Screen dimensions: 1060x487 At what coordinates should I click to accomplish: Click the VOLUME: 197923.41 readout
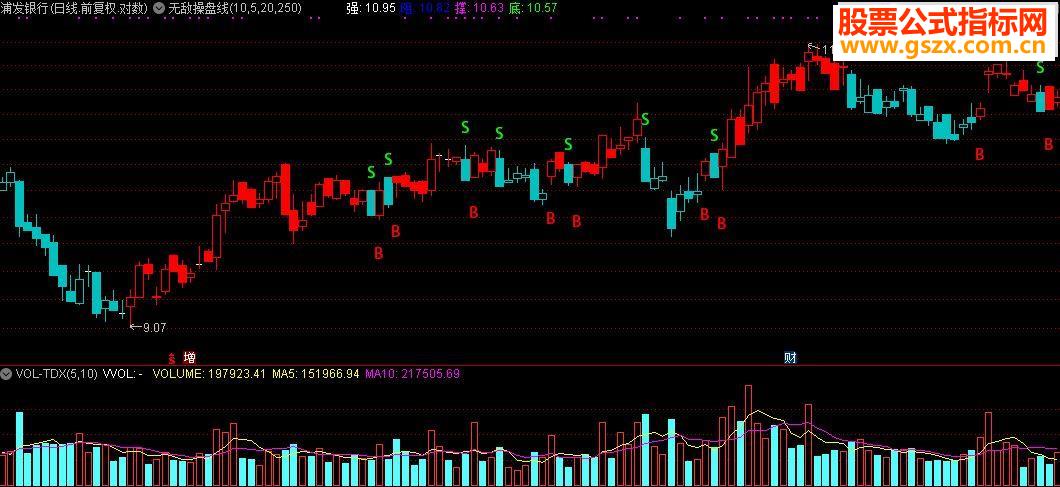pyautogui.click(x=209, y=373)
